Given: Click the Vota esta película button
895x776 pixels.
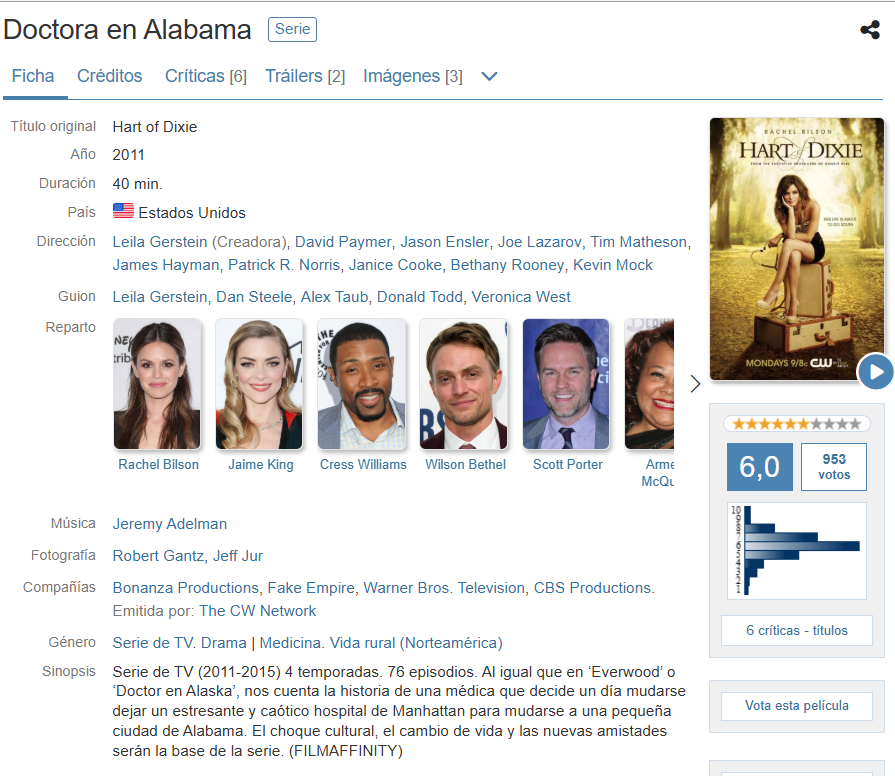Looking at the screenshot, I should tap(796, 706).
